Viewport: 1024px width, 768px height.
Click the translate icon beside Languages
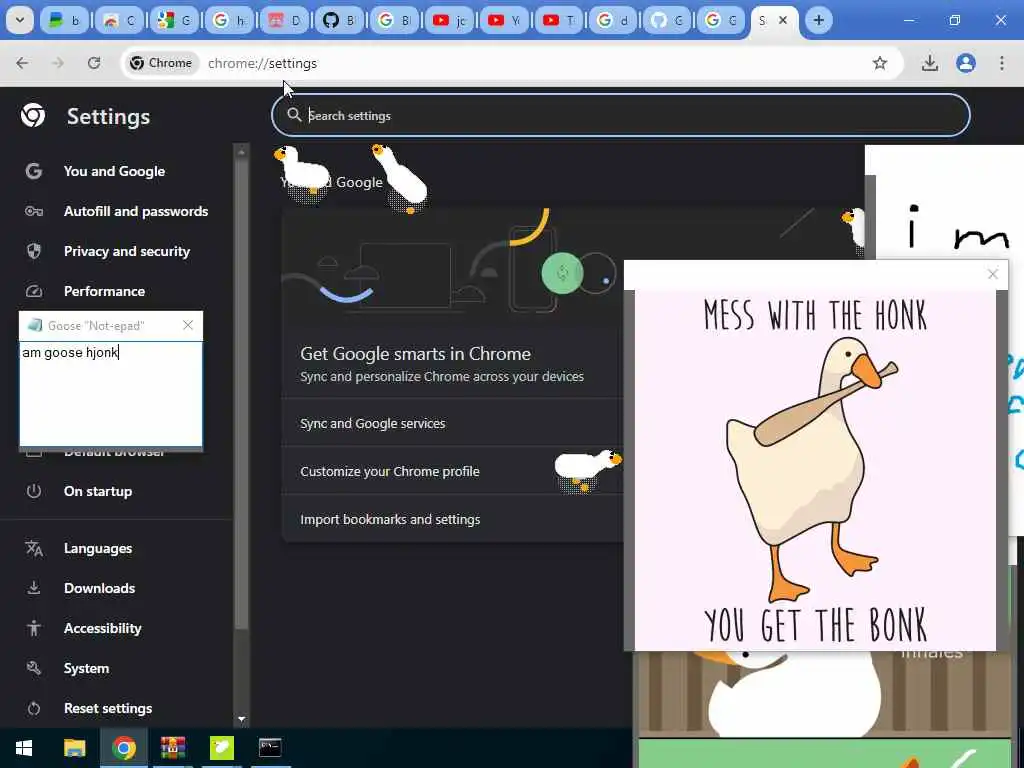click(33, 549)
